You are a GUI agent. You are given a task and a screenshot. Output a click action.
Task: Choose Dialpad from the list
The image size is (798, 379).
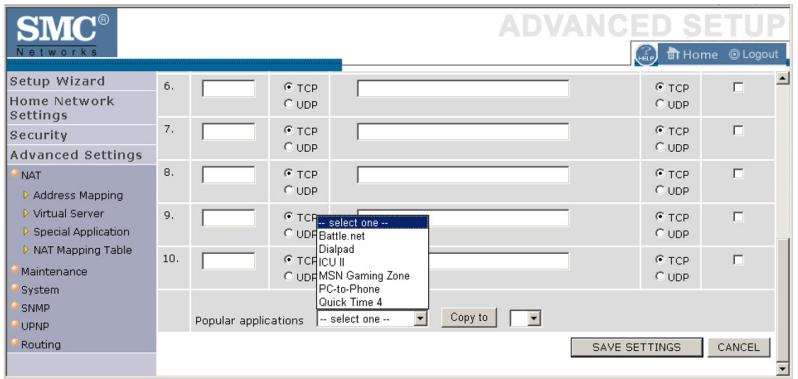(373, 249)
